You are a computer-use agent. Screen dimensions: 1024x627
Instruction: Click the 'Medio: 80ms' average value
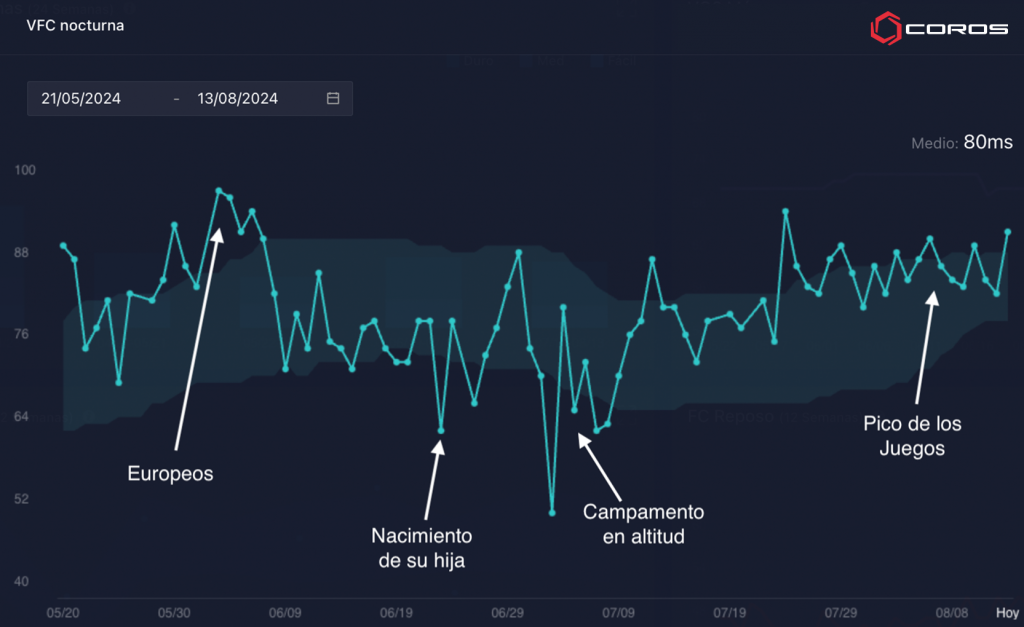coord(962,143)
